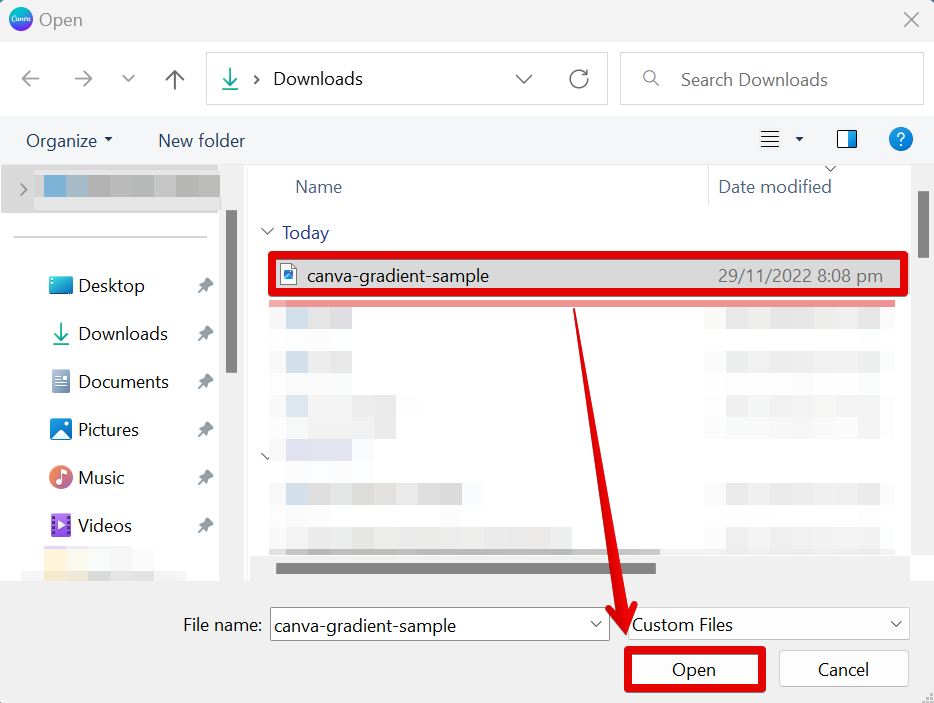Click the Forward navigation arrow
Screen dimensions: 934x703
point(83,79)
